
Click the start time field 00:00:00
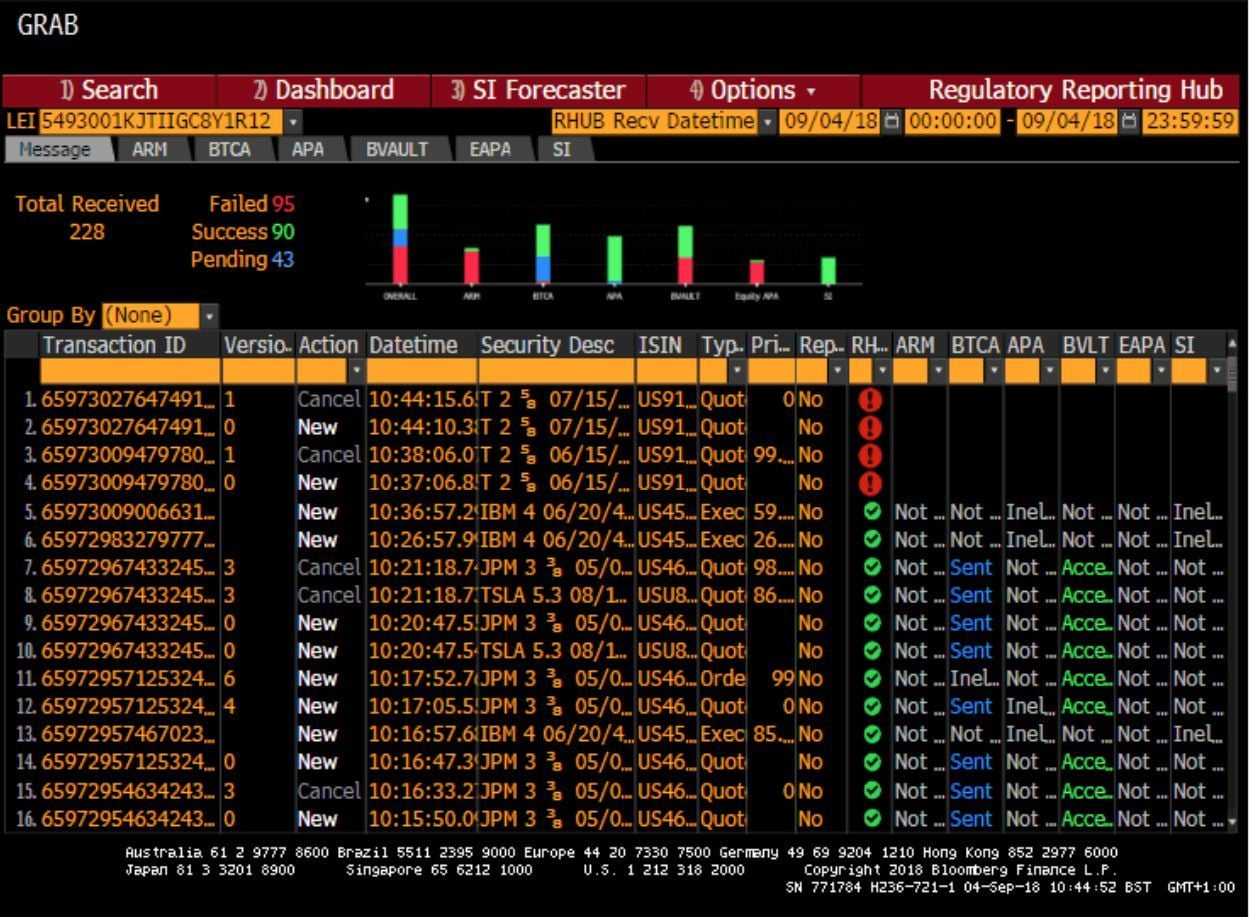coord(952,122)
